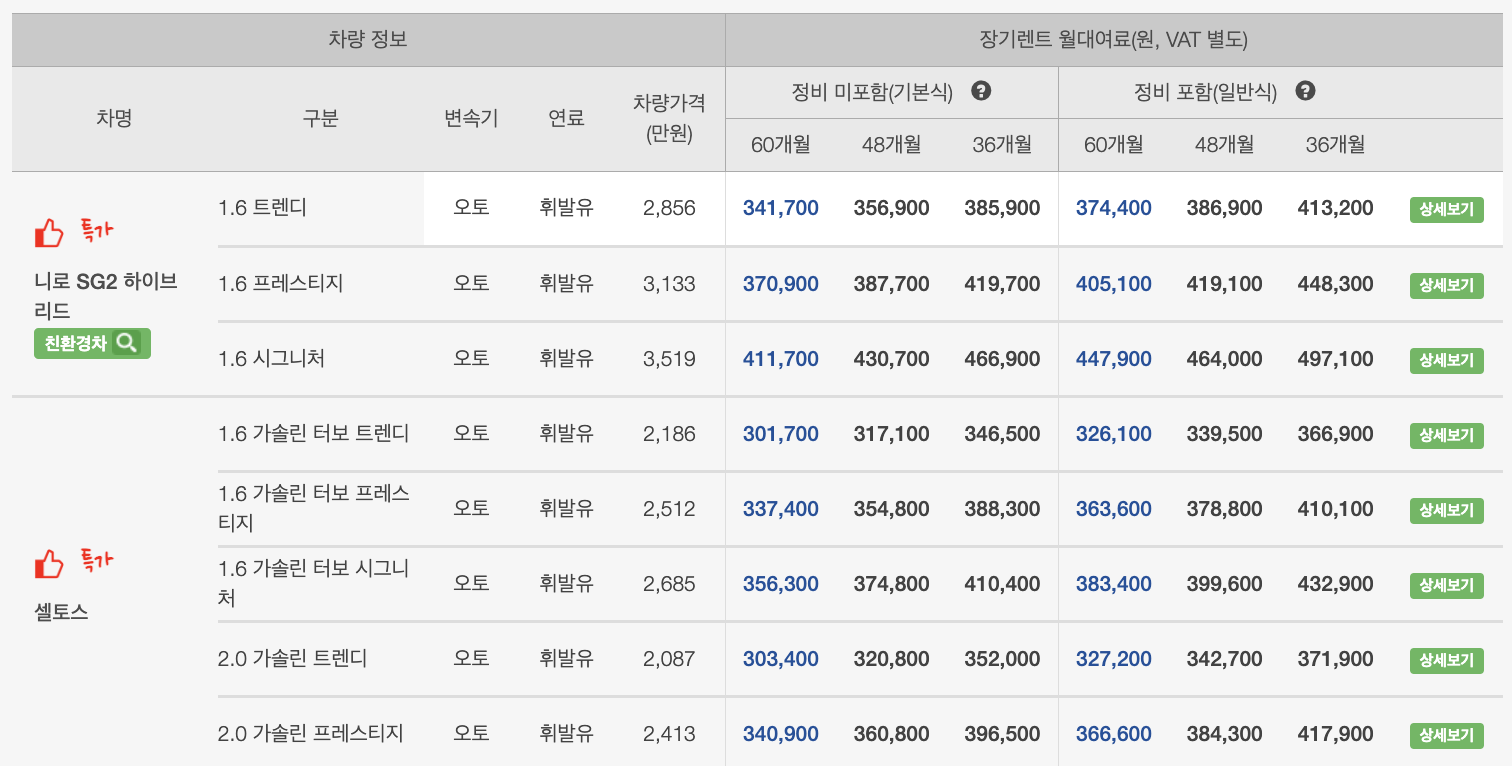Select the 1.6 시그니처 trim name
Image resolution: width=1512 pixels, height=766 pixels.
271,358
